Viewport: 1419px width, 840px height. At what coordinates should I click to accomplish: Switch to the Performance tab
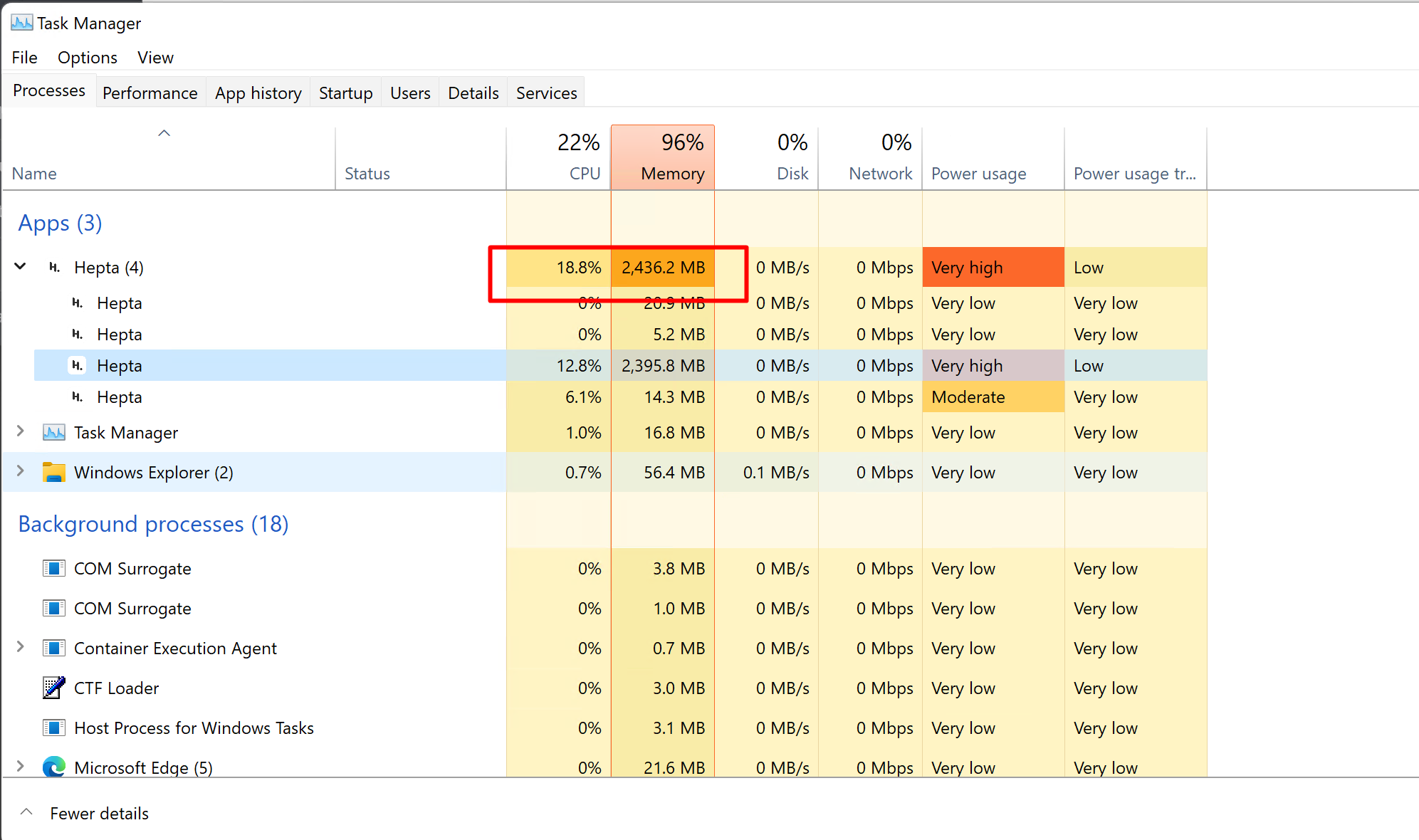(150, 93)
